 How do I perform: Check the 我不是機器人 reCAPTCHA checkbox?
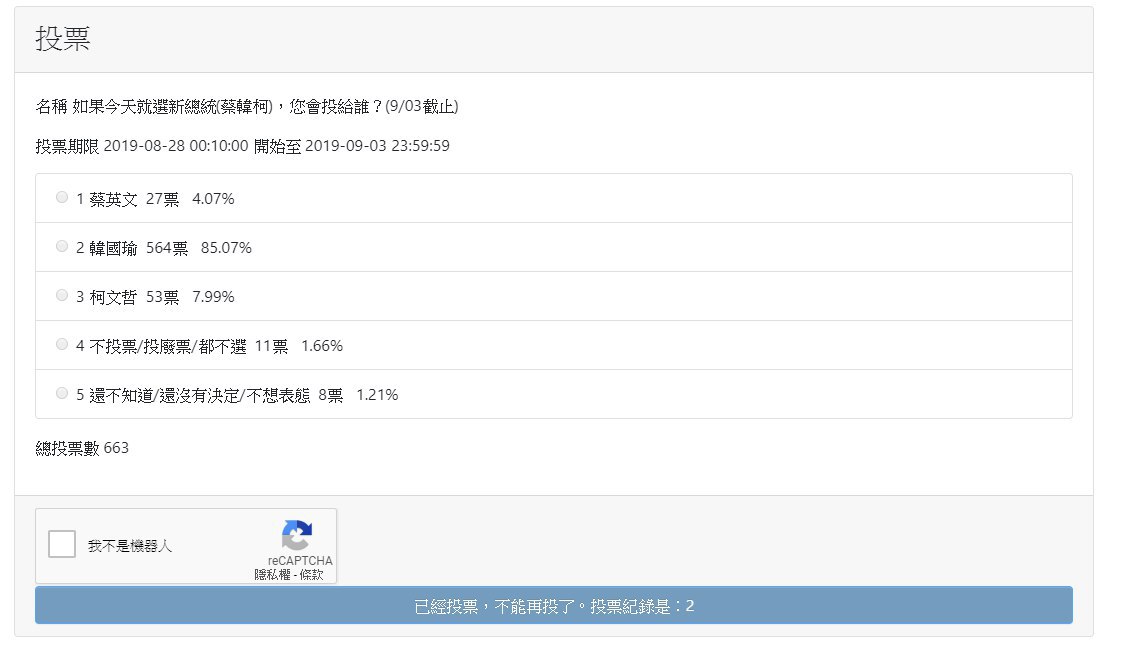pos(62,545)
